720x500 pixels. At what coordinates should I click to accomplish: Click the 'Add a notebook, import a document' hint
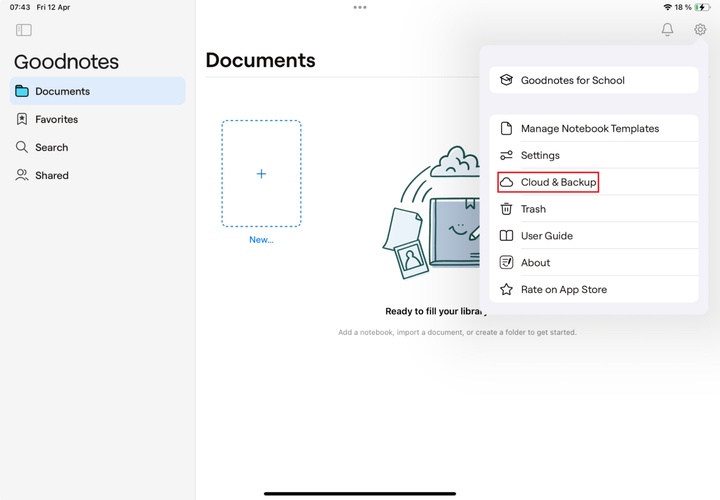coord(457,332)
